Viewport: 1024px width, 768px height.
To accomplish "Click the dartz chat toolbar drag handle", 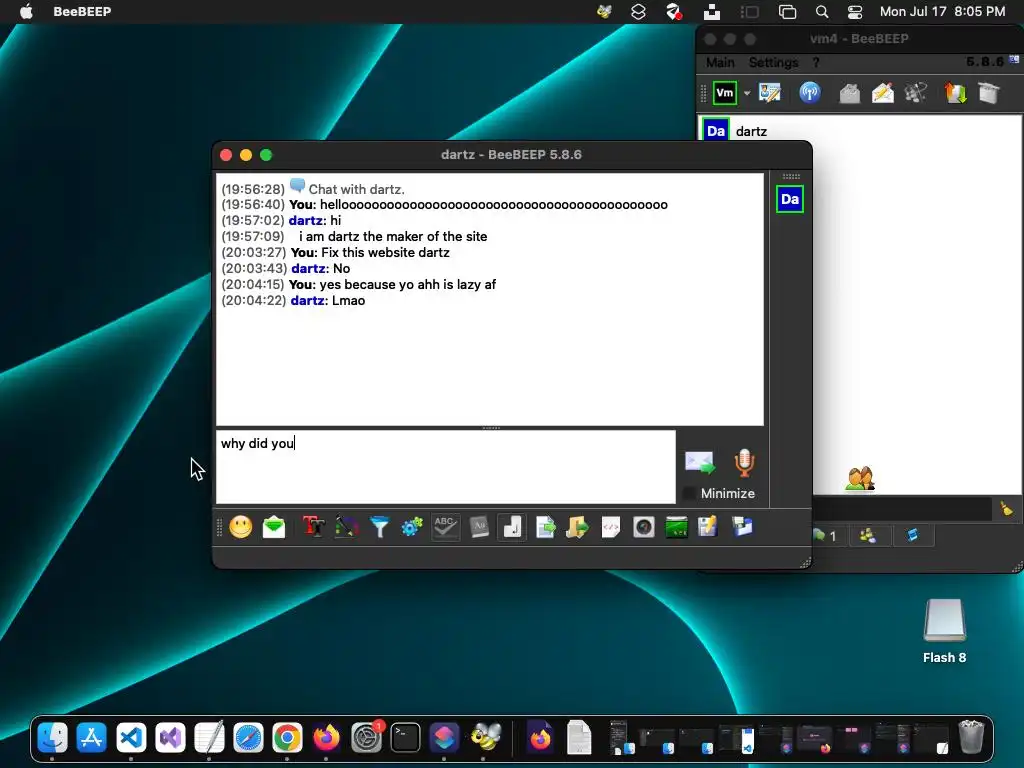I will point(219,527).
